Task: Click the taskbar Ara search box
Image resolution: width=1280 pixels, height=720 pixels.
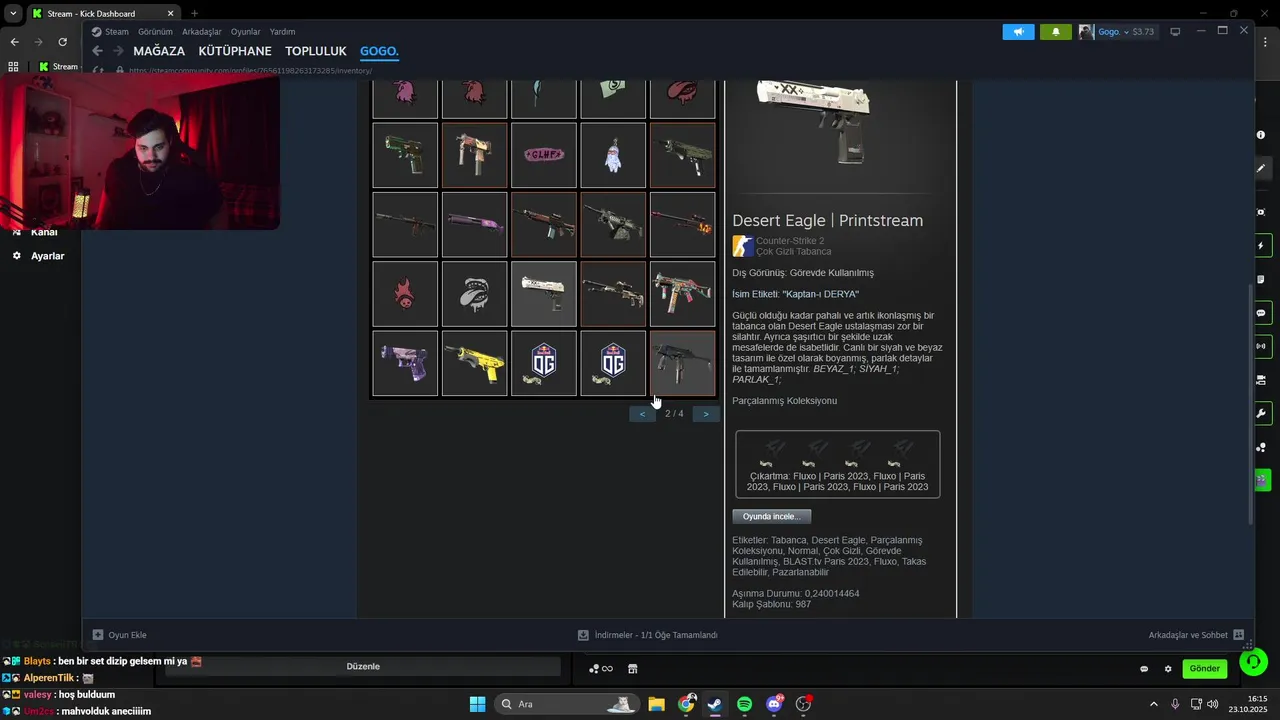Action: click(x=567, y=704)
